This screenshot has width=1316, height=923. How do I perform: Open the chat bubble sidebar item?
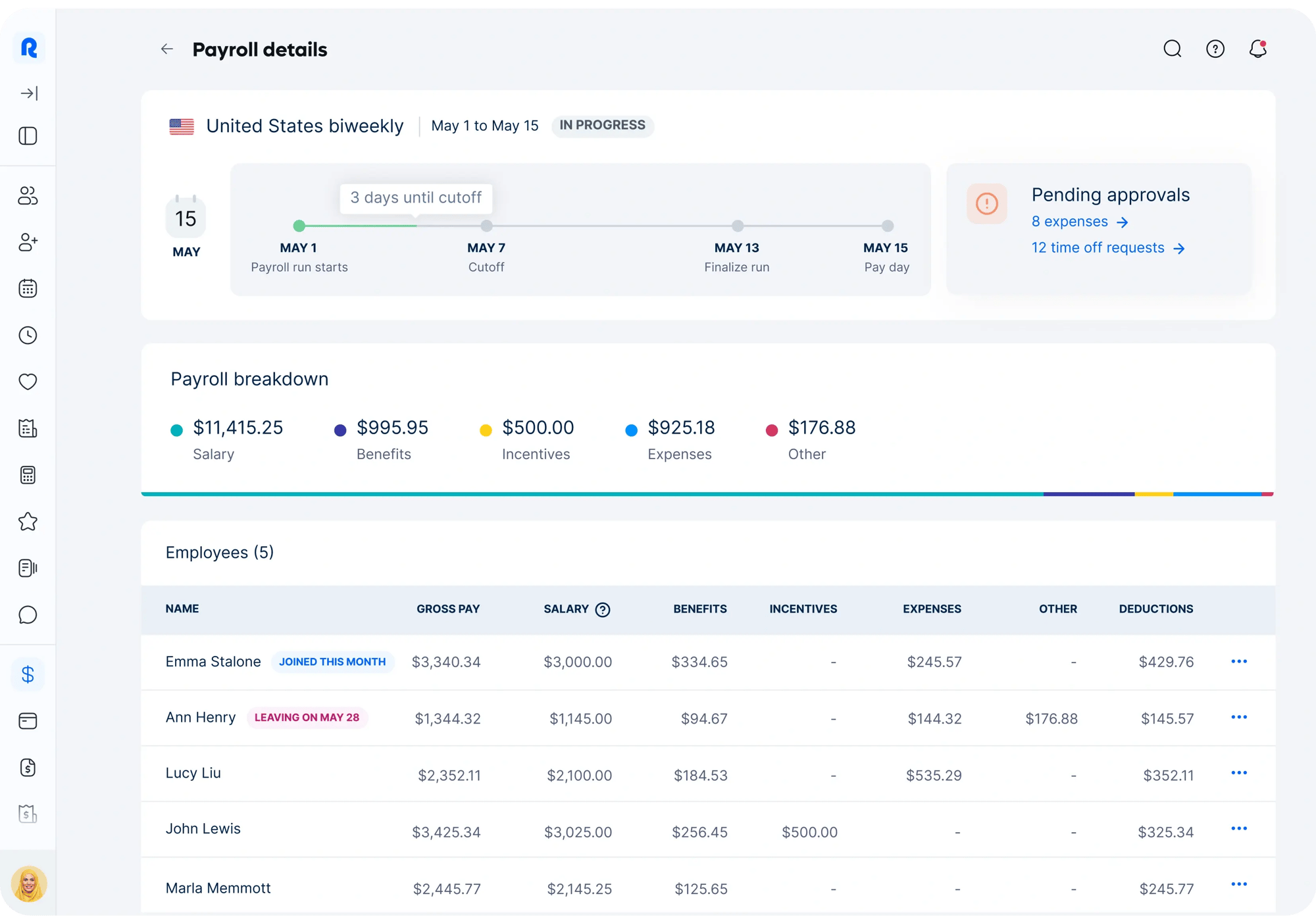pos(28,615)
